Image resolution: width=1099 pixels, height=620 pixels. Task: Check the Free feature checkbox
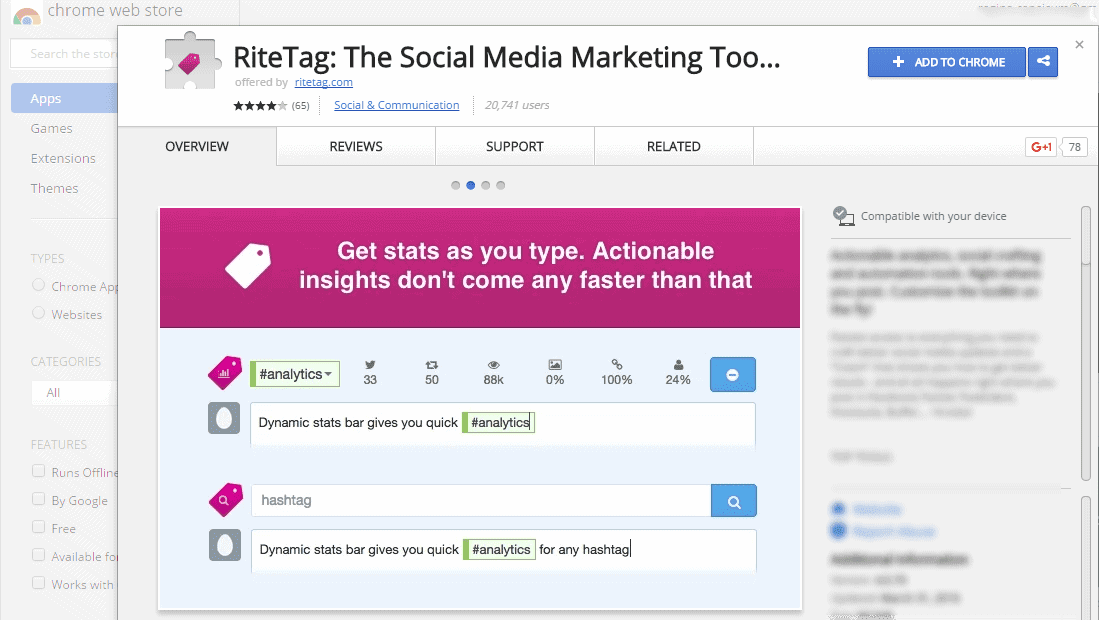39,528
